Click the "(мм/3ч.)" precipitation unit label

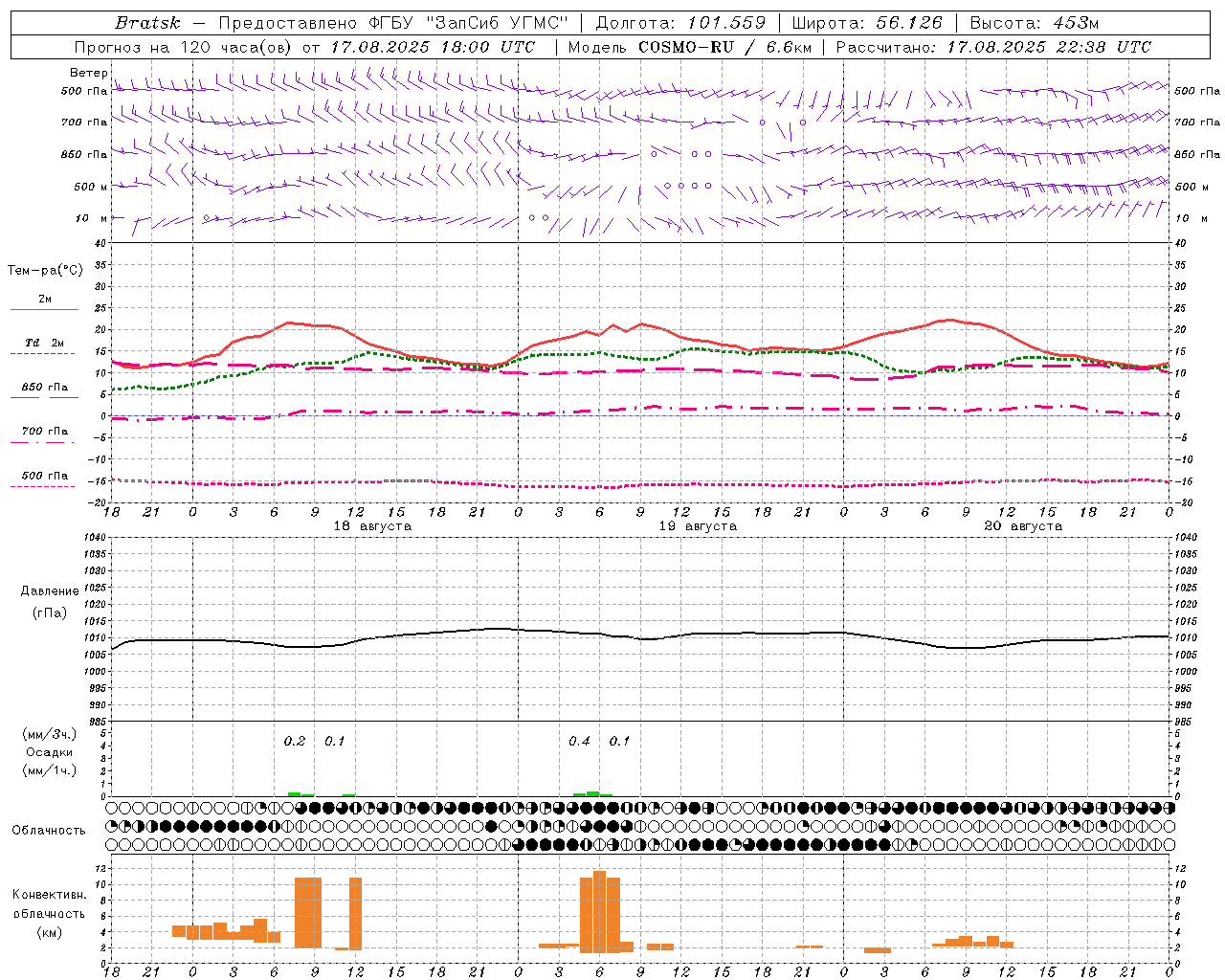click(50, 734)
